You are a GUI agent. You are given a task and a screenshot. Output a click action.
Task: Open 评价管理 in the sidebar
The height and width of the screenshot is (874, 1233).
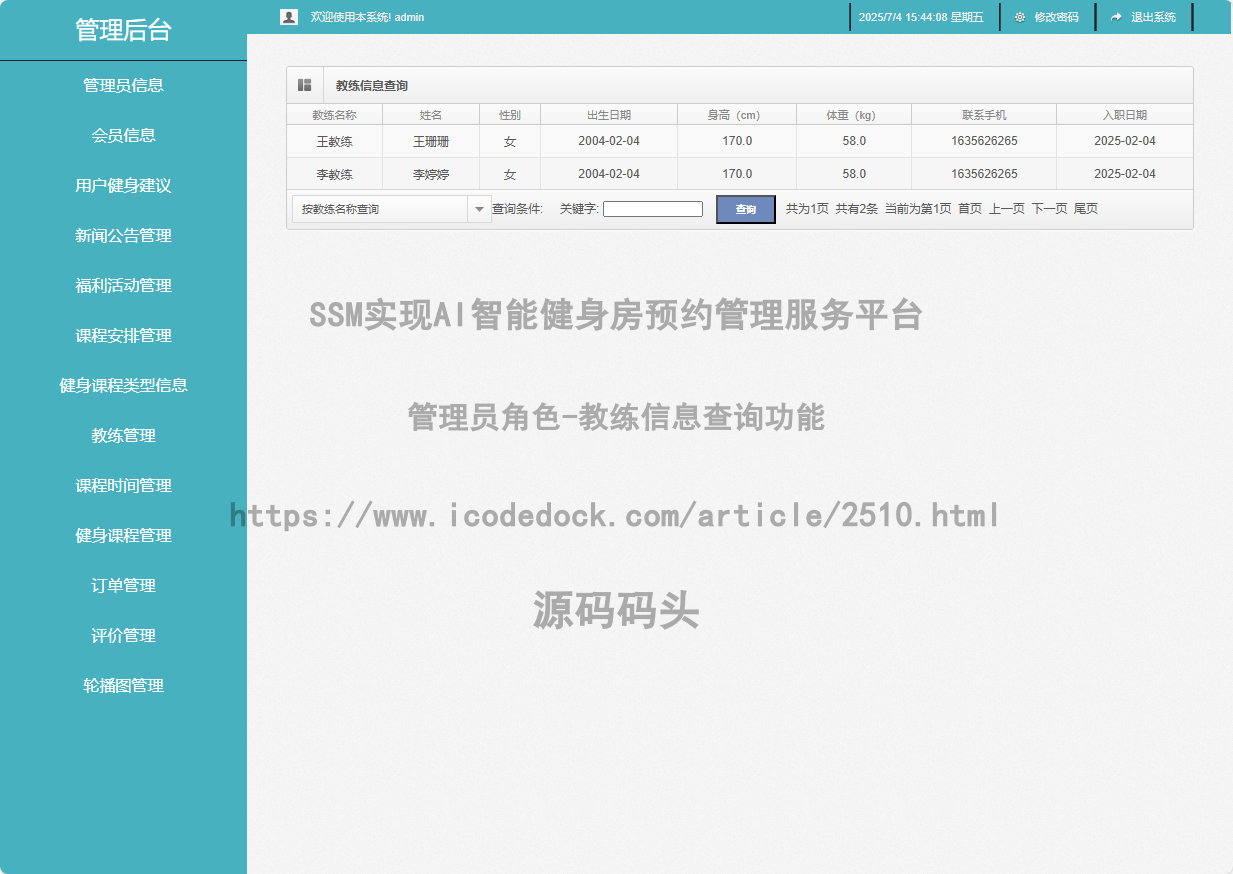click(123, 635)
